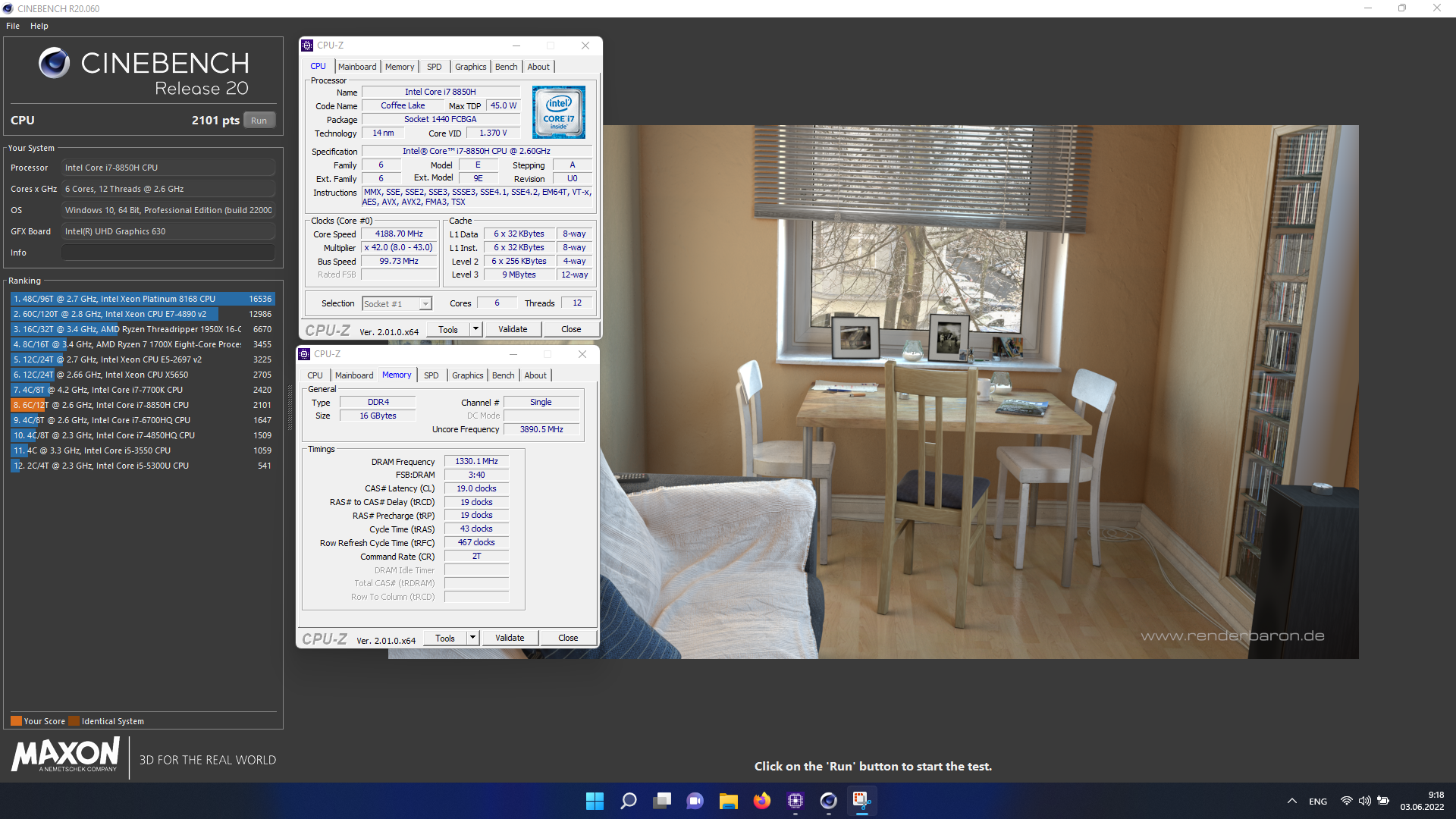This screenshot has height=819, width=1456.
Task: Click Validate in upper CPU-Z window
Action: (x=513, y=330)
